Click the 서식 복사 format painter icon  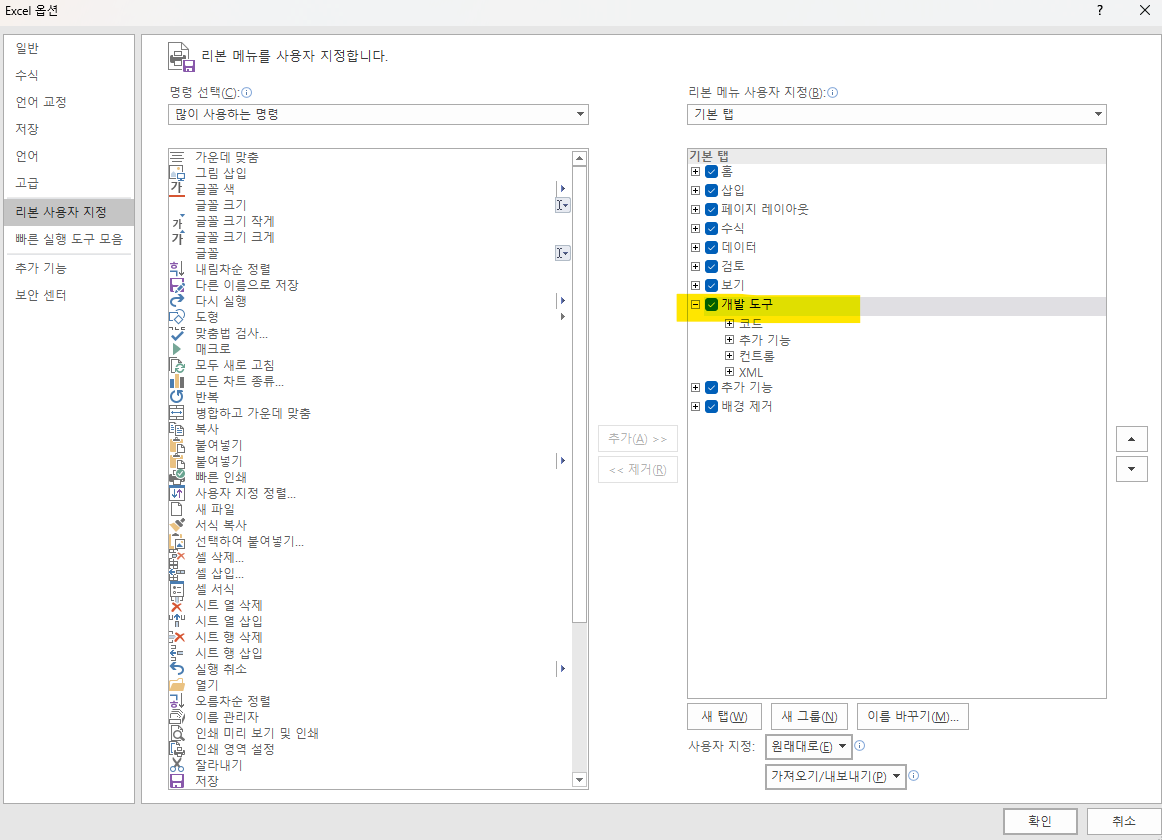point(176,525)
